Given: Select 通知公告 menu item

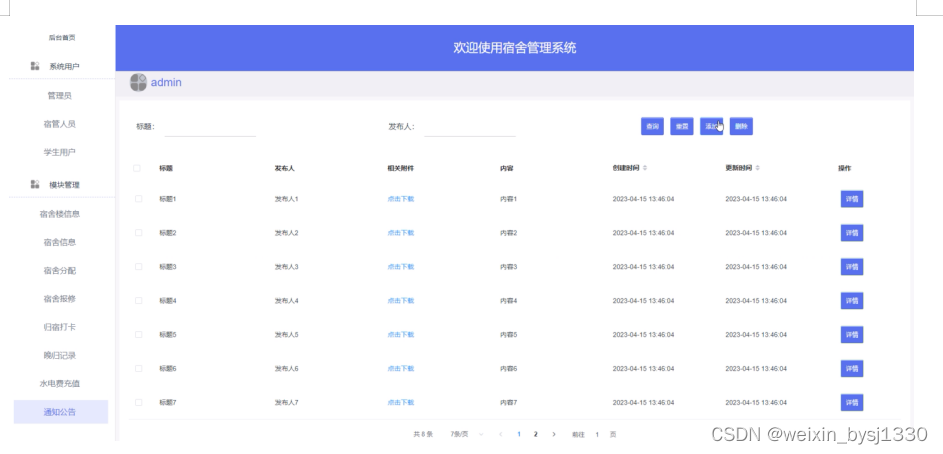Looking at the screenshot, I should (x=61, y=412).
